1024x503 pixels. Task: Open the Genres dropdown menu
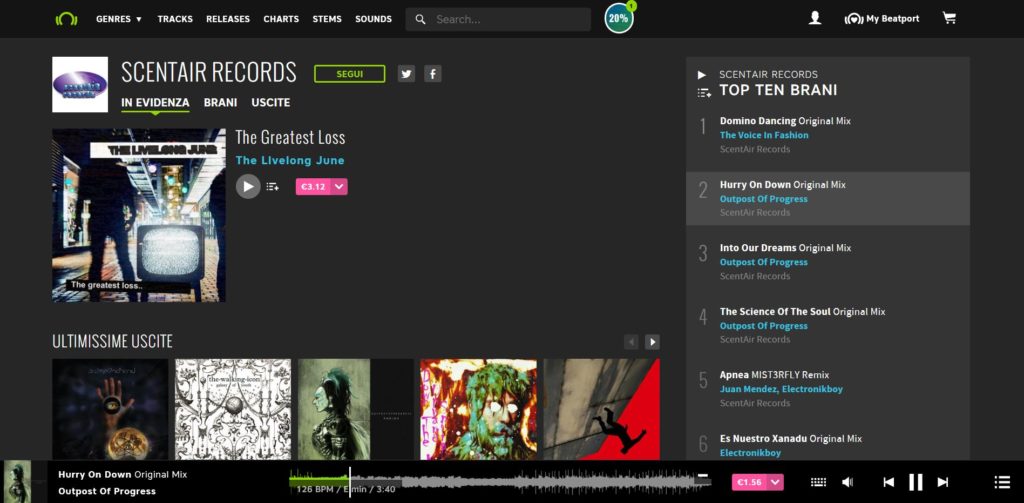point(119,19)
